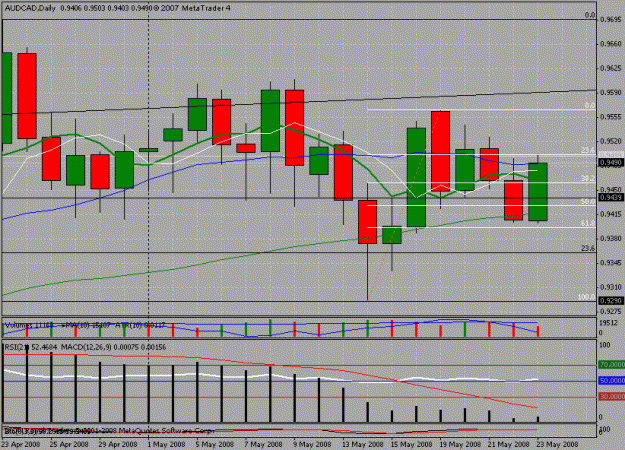Image resolution: width=625 pixels, height=450 pixels.
Task: Click the blue 50.0000 RSI level tag
Action: pos(612,381)
